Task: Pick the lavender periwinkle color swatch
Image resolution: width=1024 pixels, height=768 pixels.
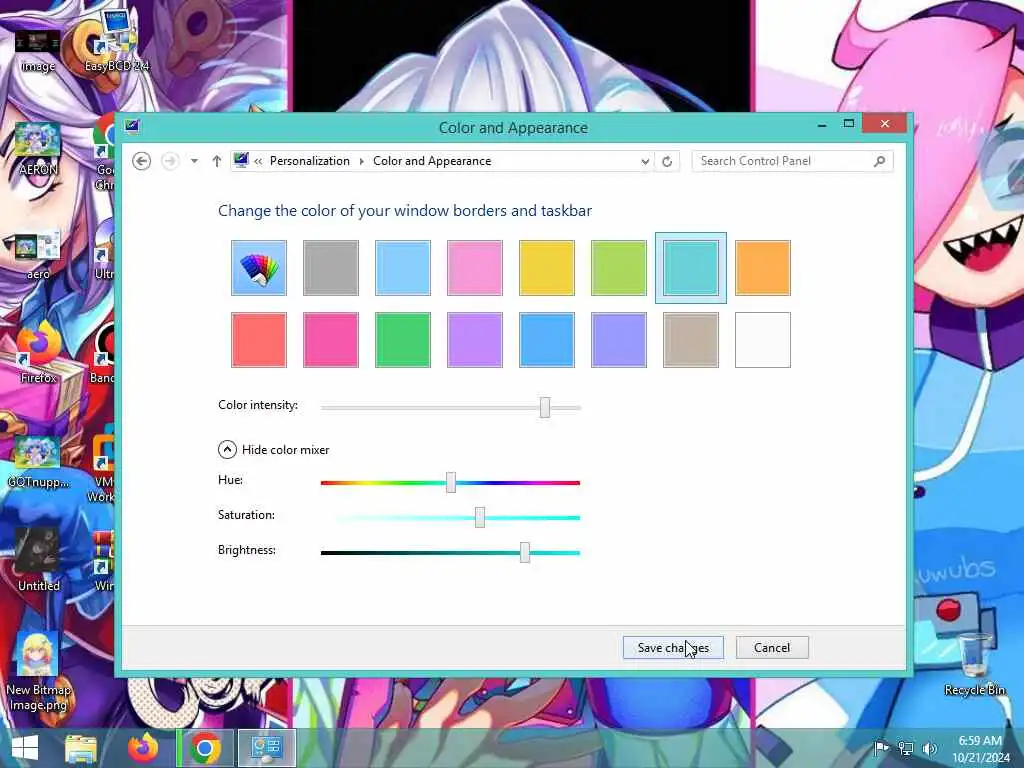Action: point(618,340)
